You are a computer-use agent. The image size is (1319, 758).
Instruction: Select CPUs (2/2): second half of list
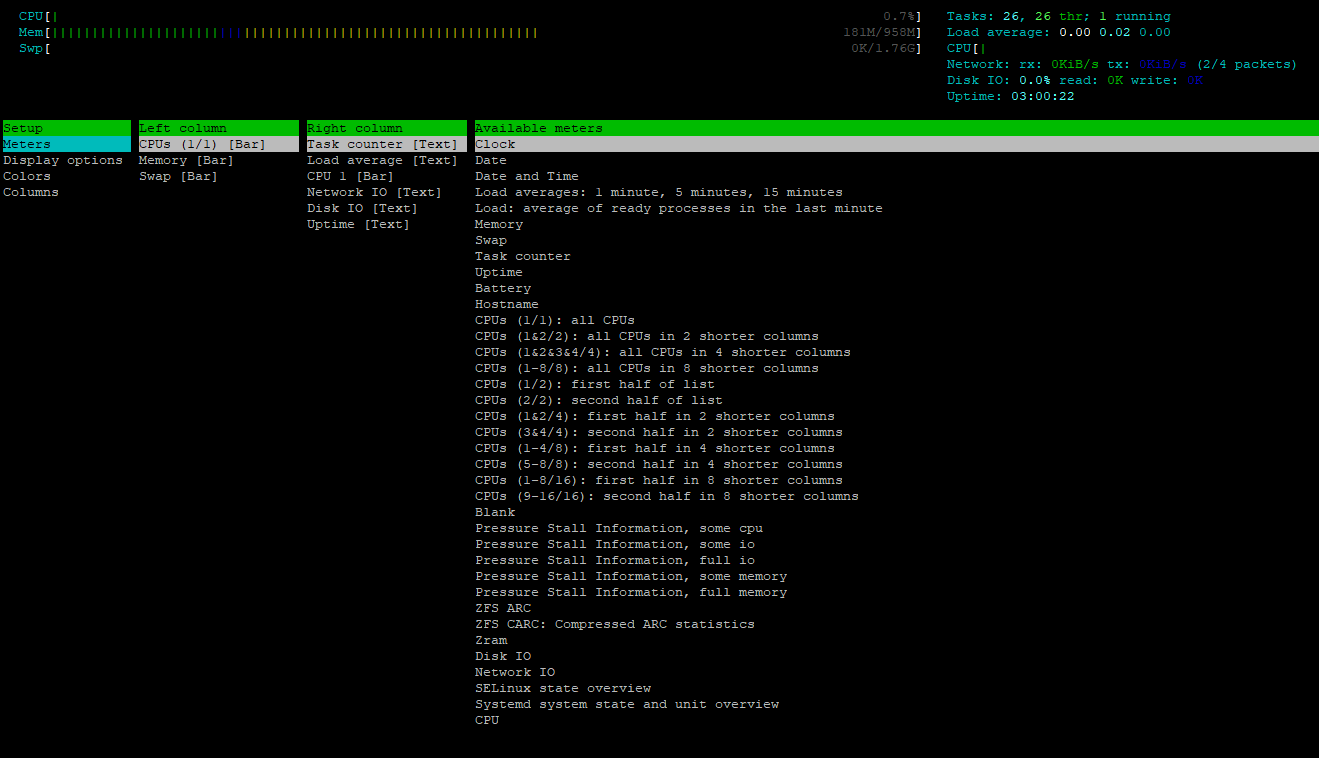(x=599, y=400)
